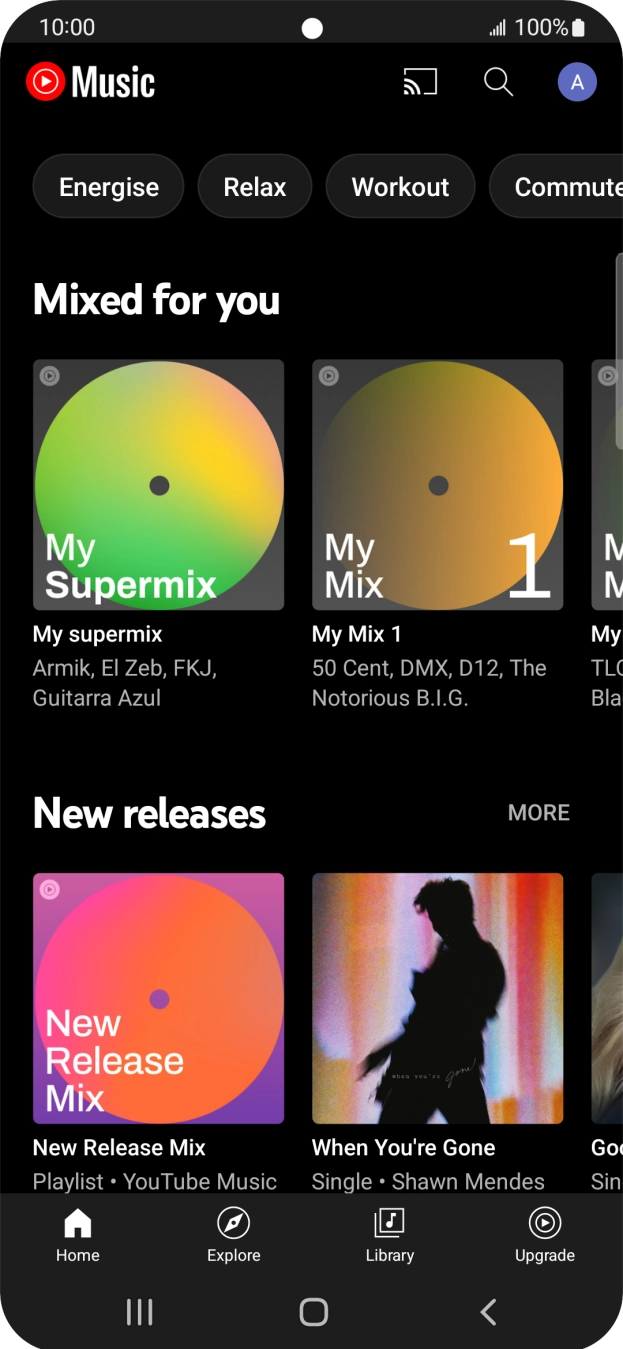Select the Relax mood chip
This screenshot has height=1349, width=623.
[255, 187]
